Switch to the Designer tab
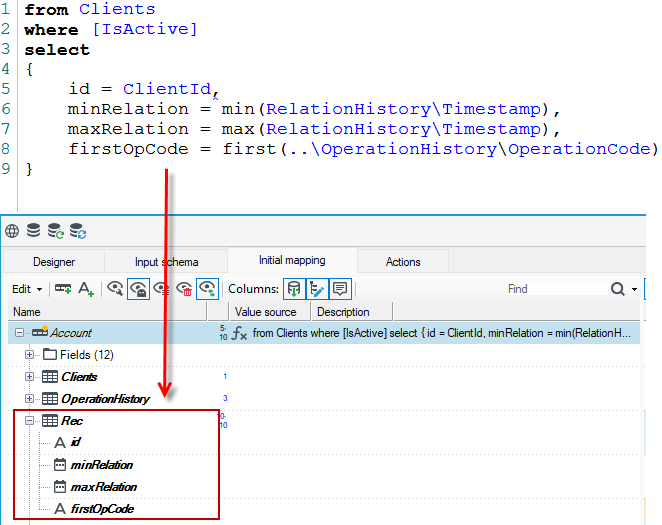Image resolution: width=662 pixels, height=525 pixels. (54, 262)
